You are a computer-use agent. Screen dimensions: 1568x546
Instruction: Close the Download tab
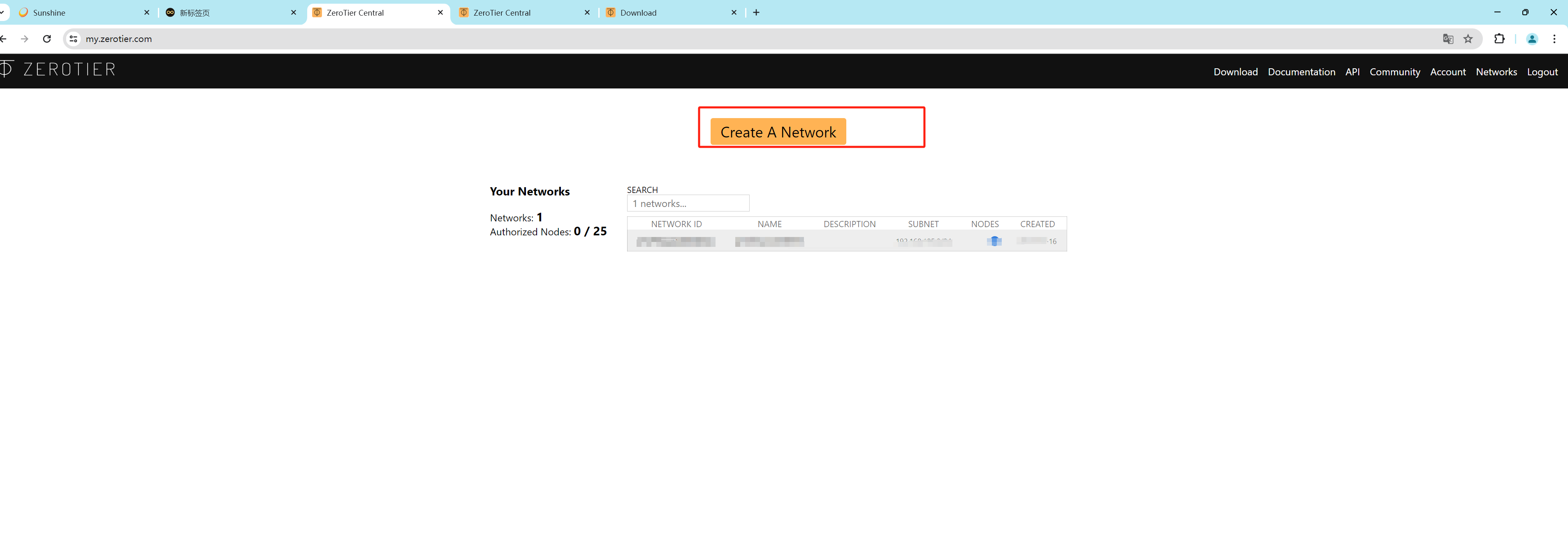(734, 12)
